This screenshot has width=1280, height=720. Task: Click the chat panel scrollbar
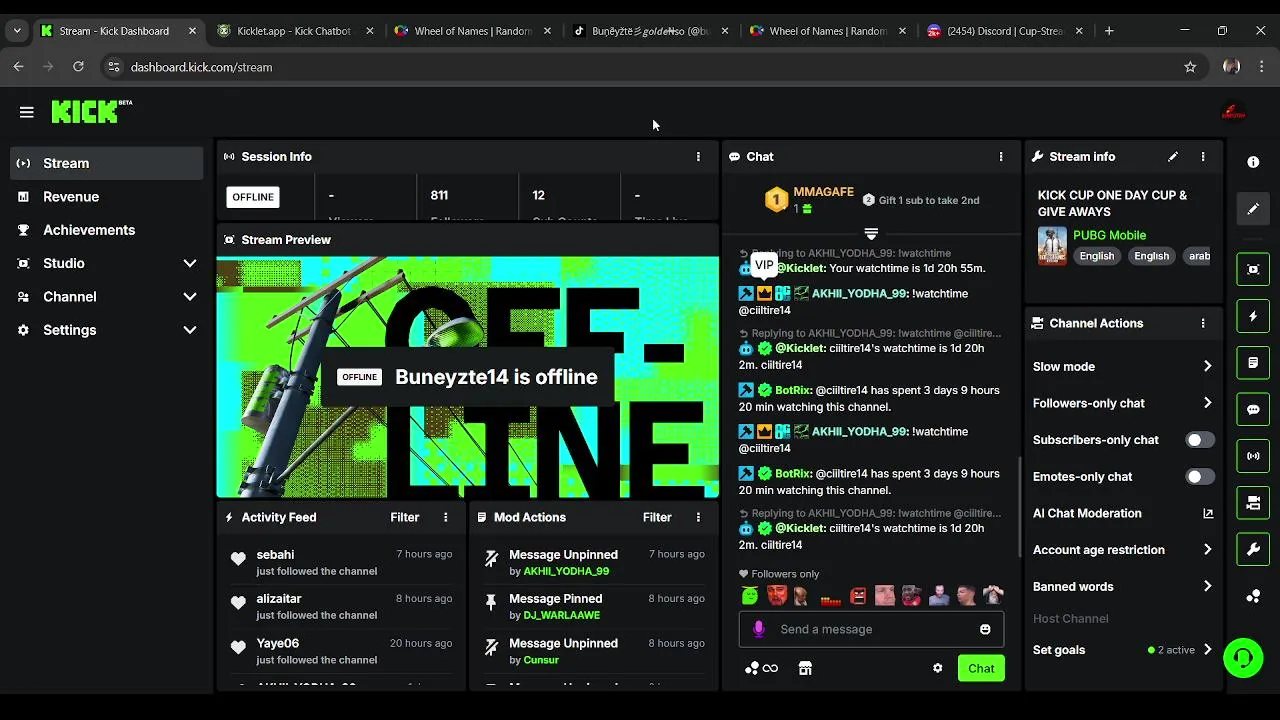[1020, 507]
